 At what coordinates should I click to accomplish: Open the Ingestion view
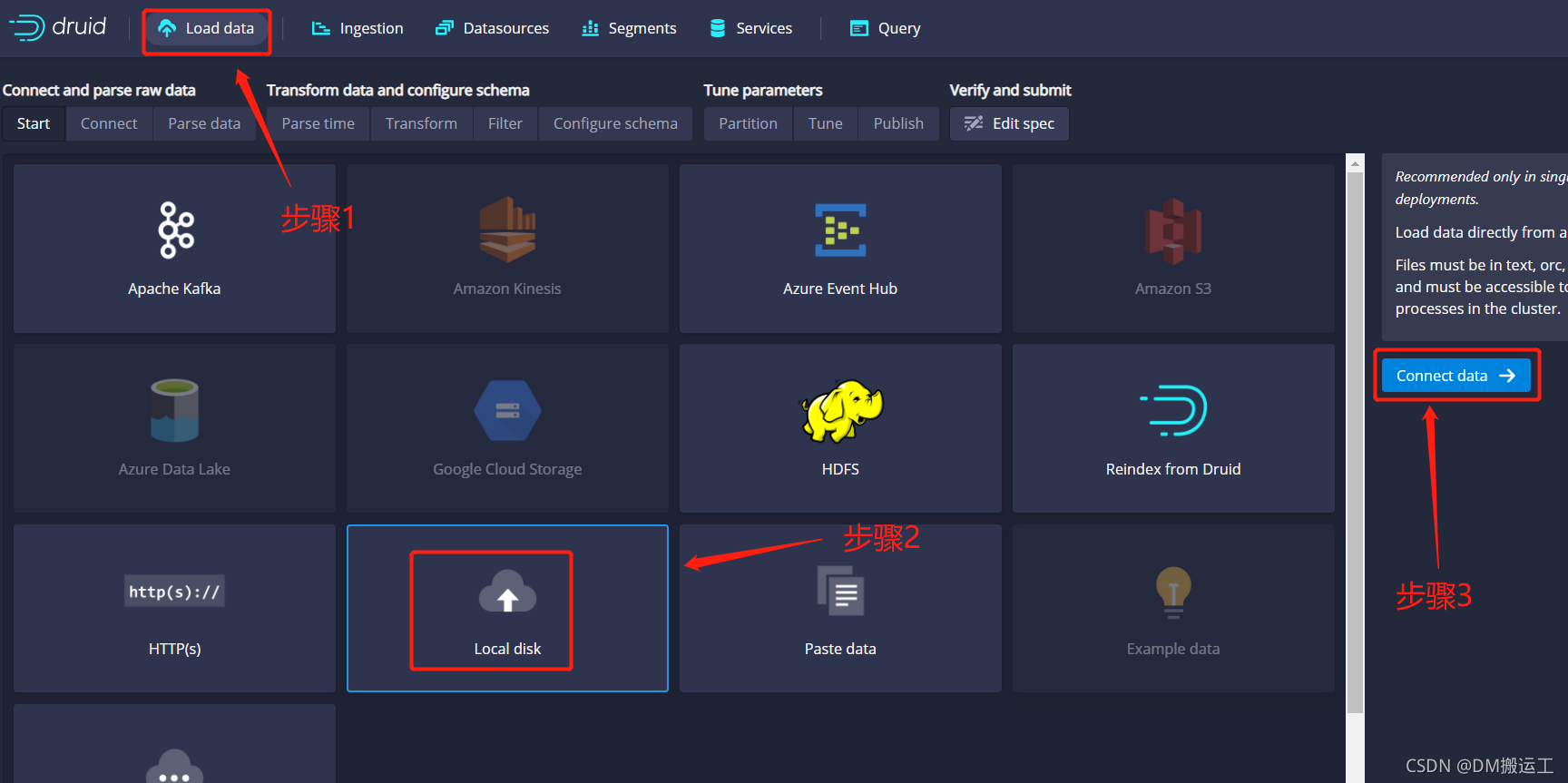click(x=358, y=28)
